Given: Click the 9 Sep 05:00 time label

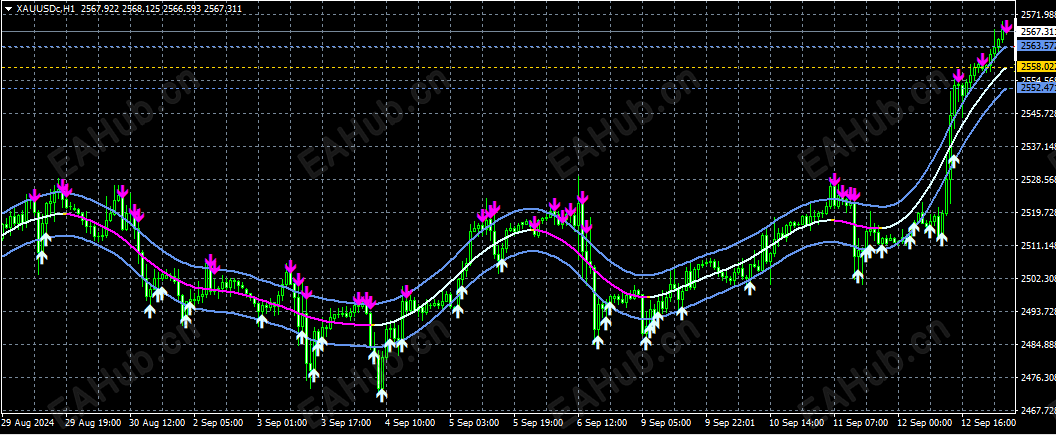Looking at the screenshot, I should pos(666,423).
